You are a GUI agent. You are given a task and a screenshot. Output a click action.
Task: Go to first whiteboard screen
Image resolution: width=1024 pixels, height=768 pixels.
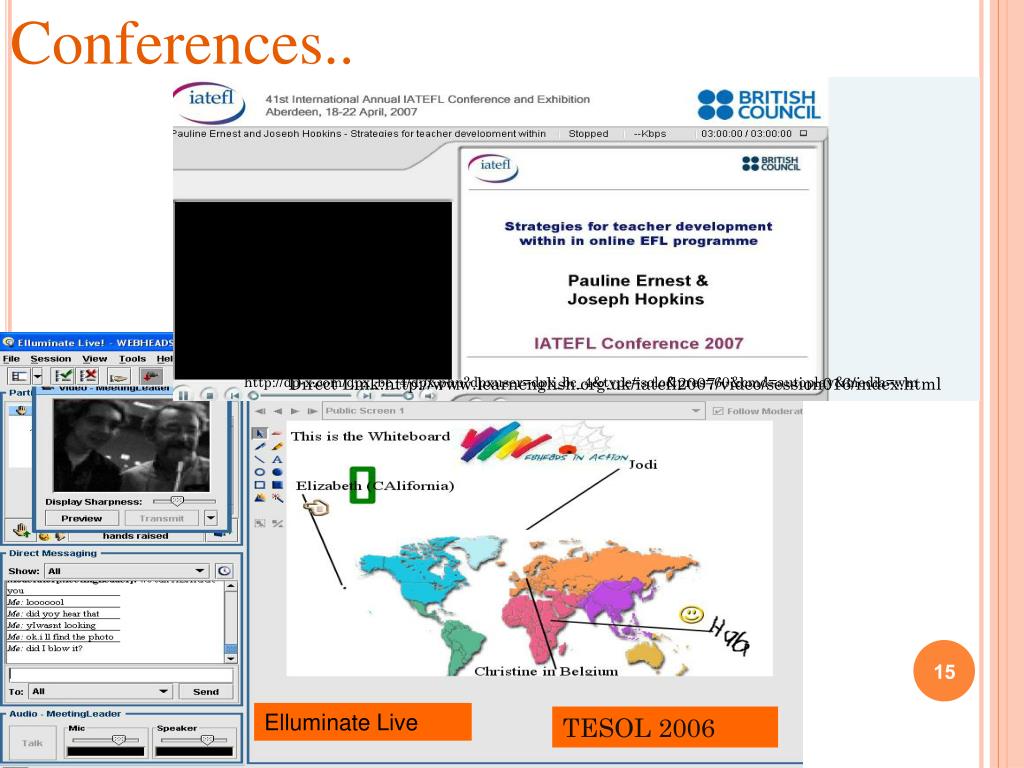coord(261,411)
